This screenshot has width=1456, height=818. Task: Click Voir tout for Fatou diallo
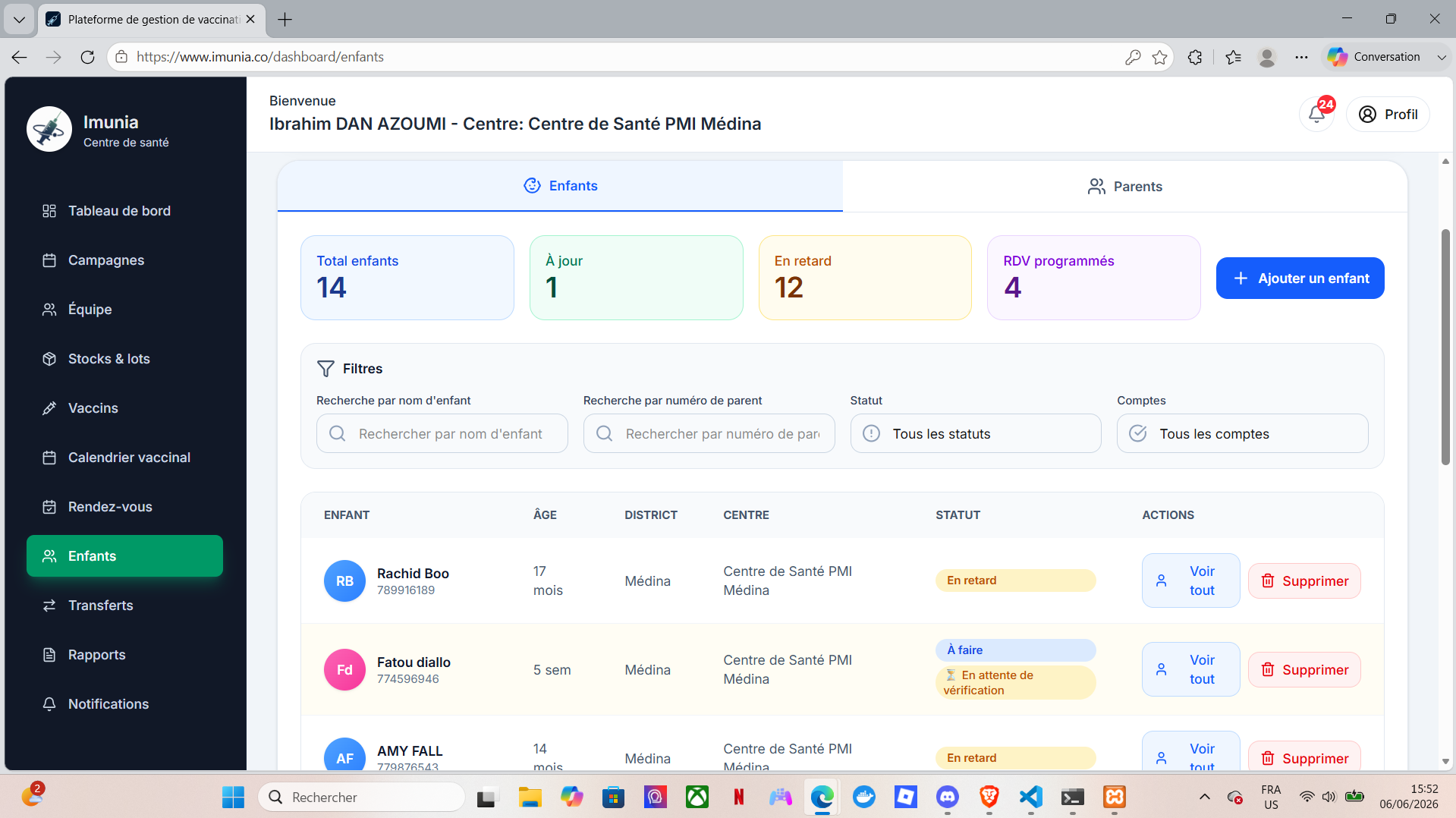1190,669
